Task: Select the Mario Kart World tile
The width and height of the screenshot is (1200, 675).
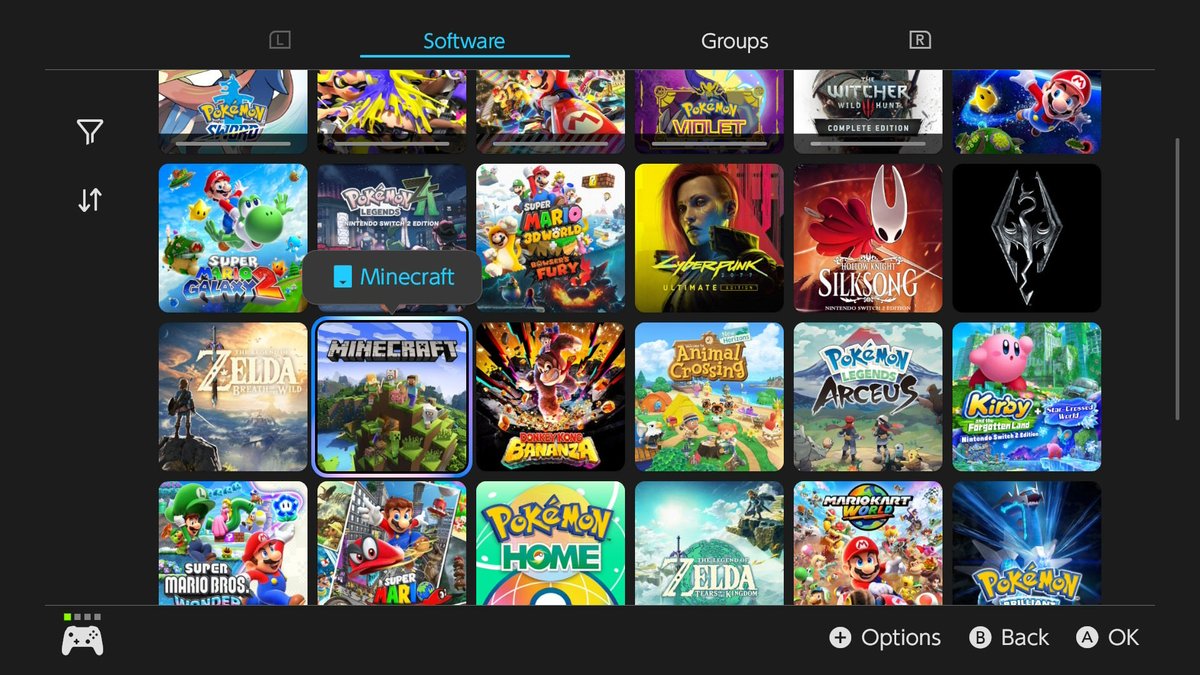Action: [x=868, y=543]
